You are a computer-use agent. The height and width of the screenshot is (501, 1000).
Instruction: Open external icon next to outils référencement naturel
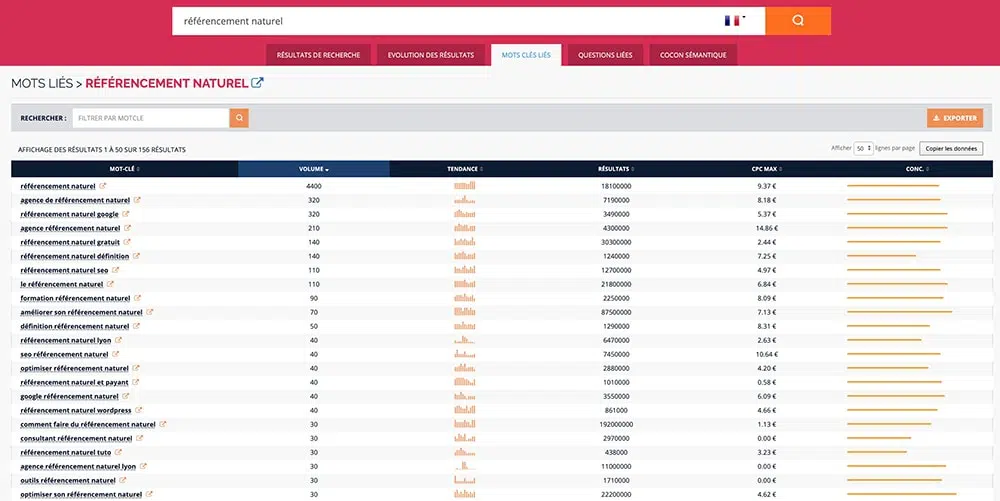click(x=123, y=480)
